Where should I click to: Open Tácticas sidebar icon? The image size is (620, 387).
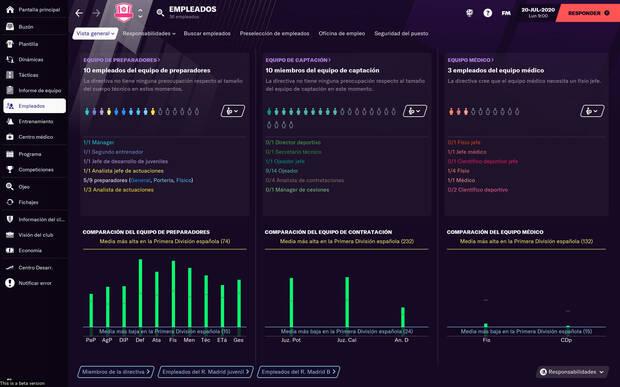[x=10, y=75]
